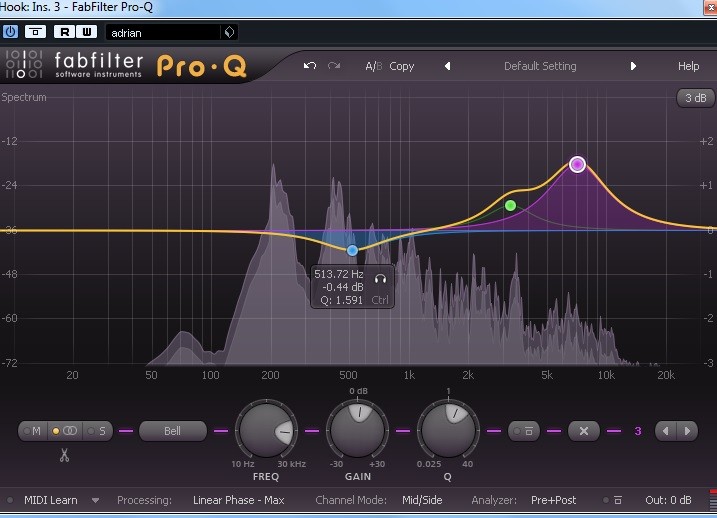Click the Q knob
The width and height of the screenshot is (717, 518).
(x=448, y=430)
